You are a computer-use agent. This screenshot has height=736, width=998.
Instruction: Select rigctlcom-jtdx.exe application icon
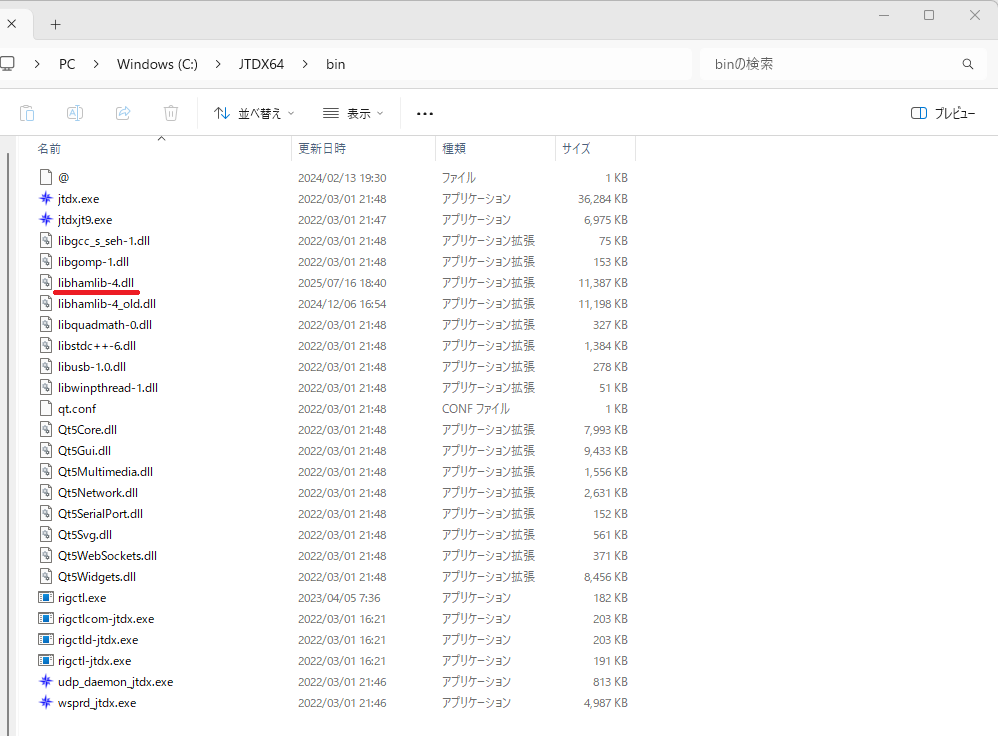[46, 618]
